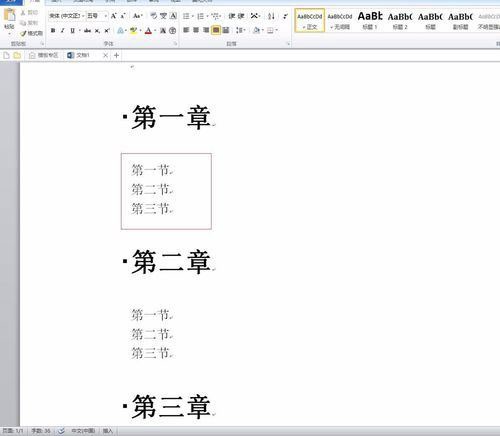
Task: Click the grow font size icon
Action: (114, 16)
